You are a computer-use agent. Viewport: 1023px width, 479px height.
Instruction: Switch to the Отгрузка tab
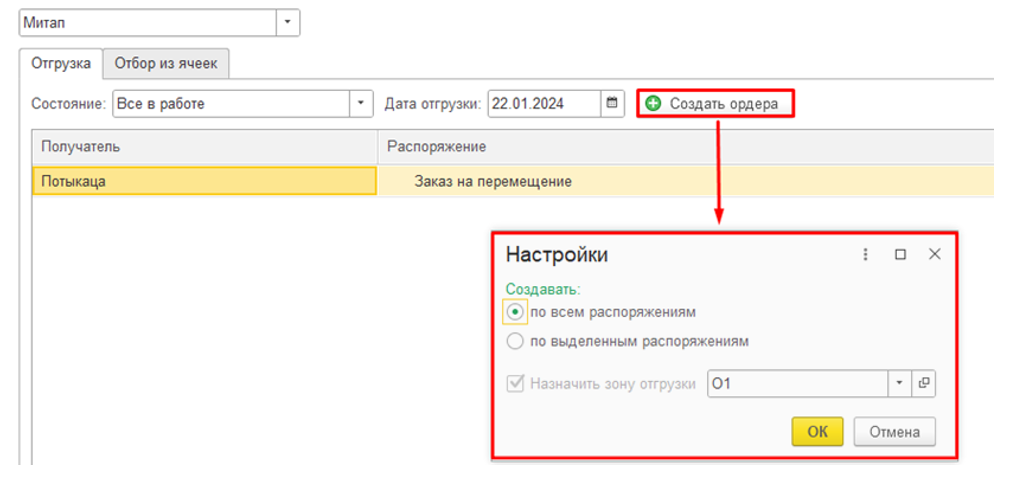click(x=61, y=64)
